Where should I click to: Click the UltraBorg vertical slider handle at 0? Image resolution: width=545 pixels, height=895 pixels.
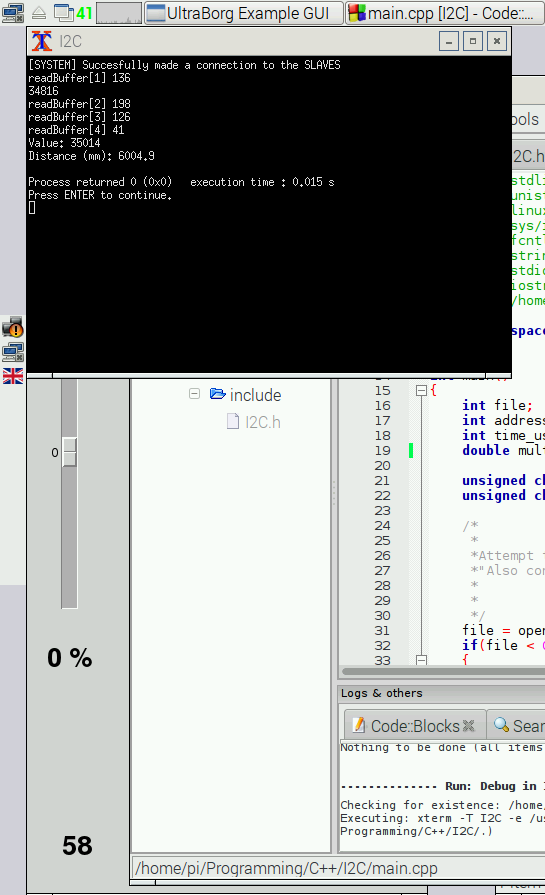[x=70, y=452]
